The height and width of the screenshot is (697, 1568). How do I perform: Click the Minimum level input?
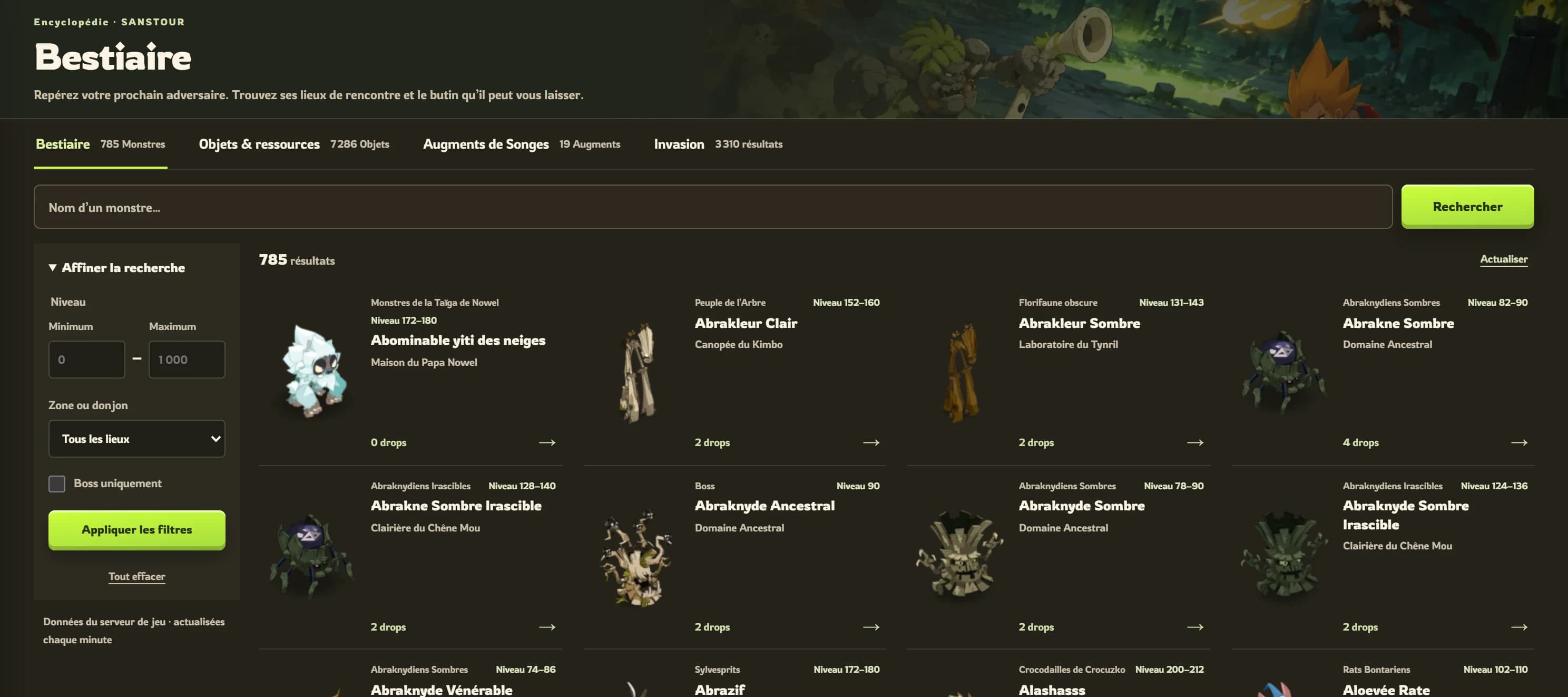click(87, 360)
